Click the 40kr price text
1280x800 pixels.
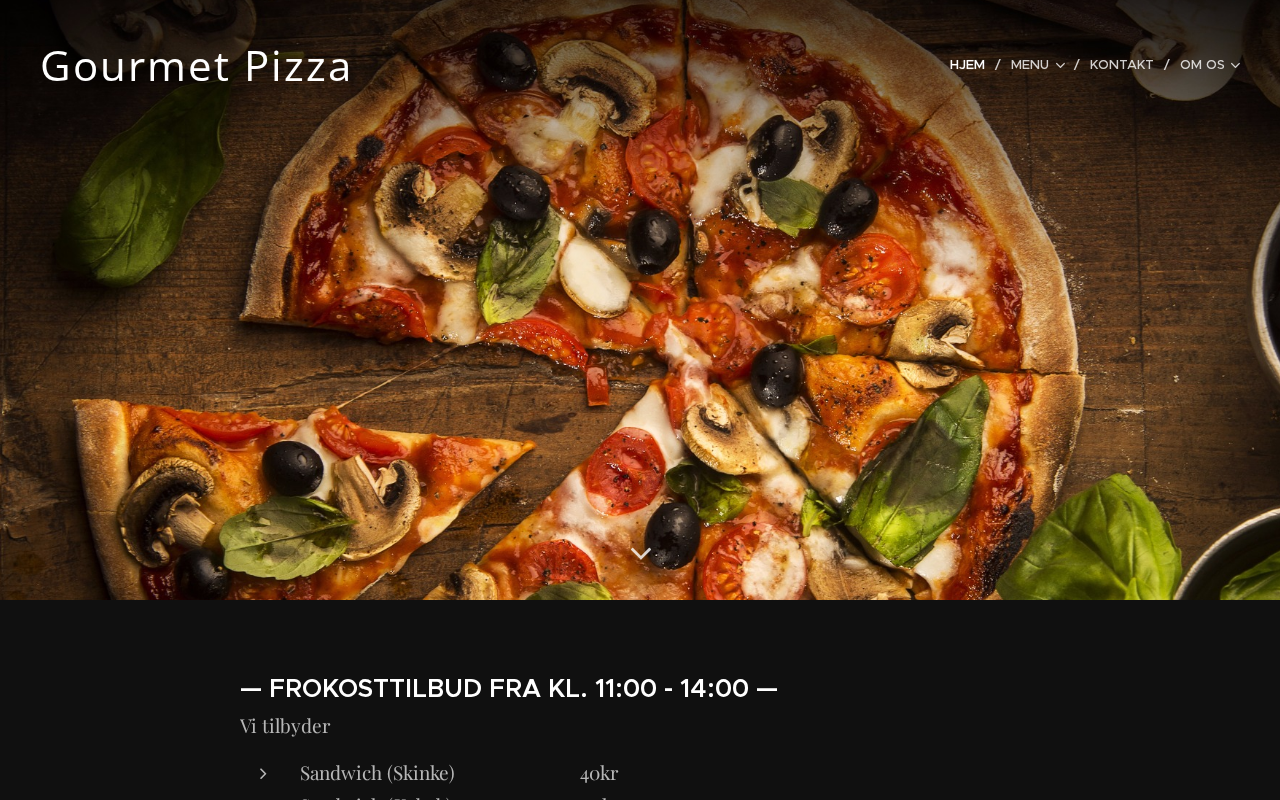[599, 773]
